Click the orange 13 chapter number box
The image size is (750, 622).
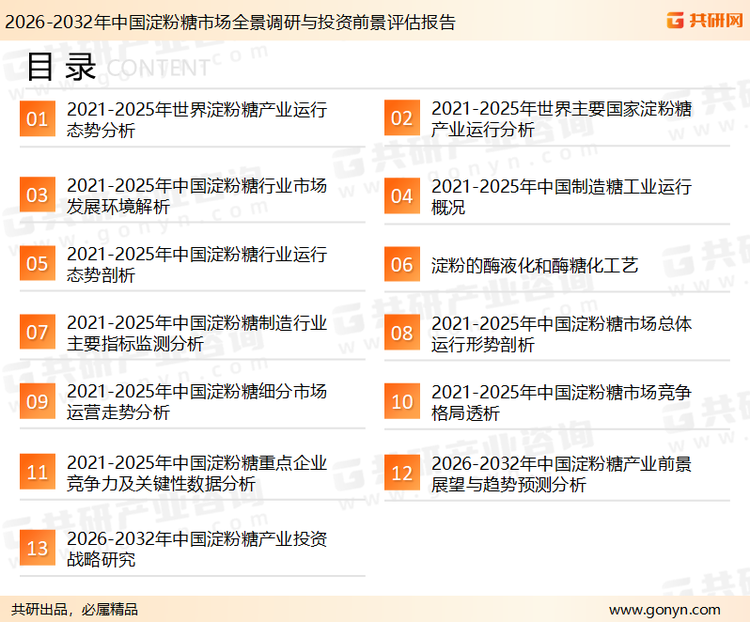(x=37, y=548)
